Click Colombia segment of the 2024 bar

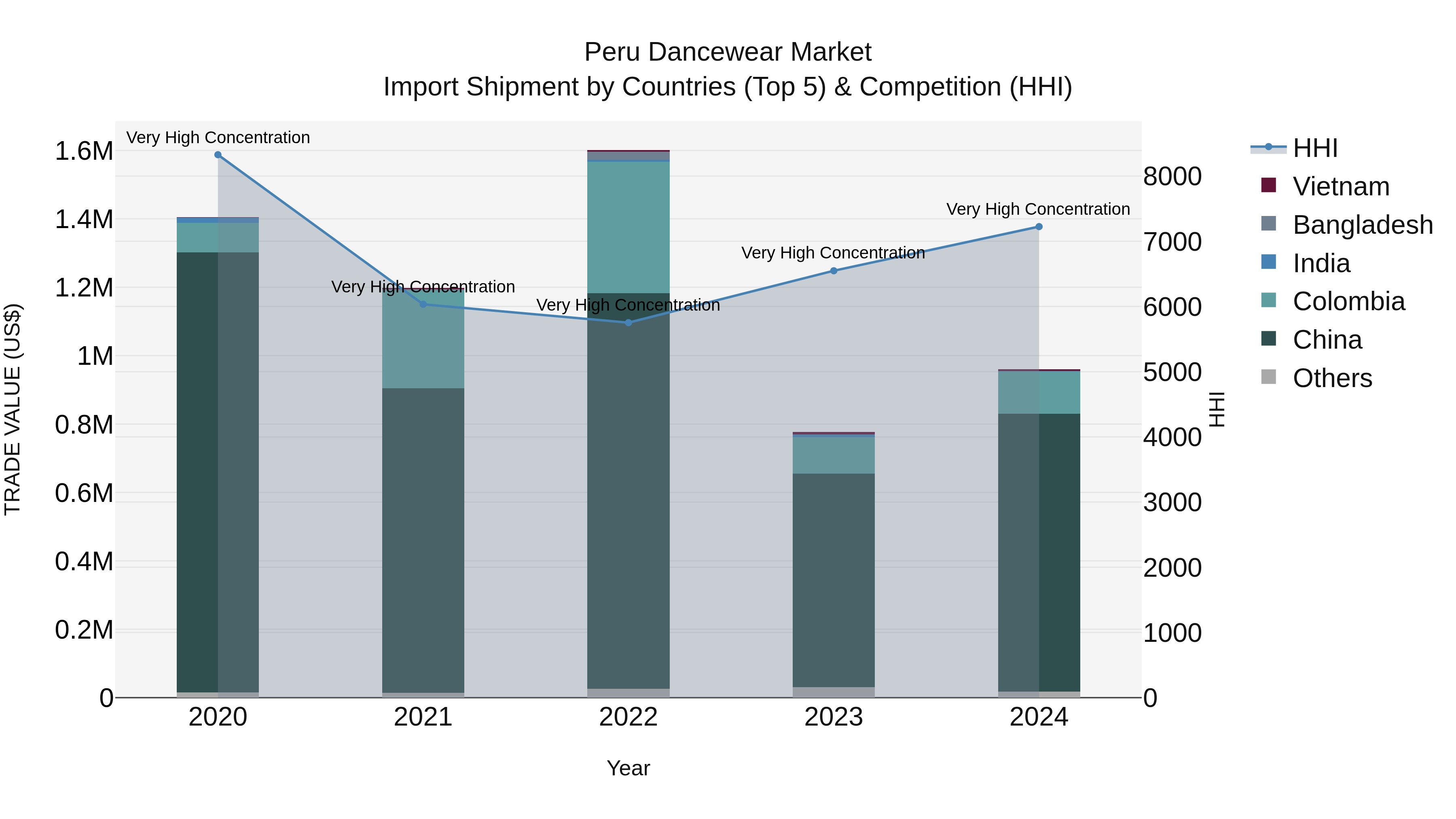[1039, 393]
